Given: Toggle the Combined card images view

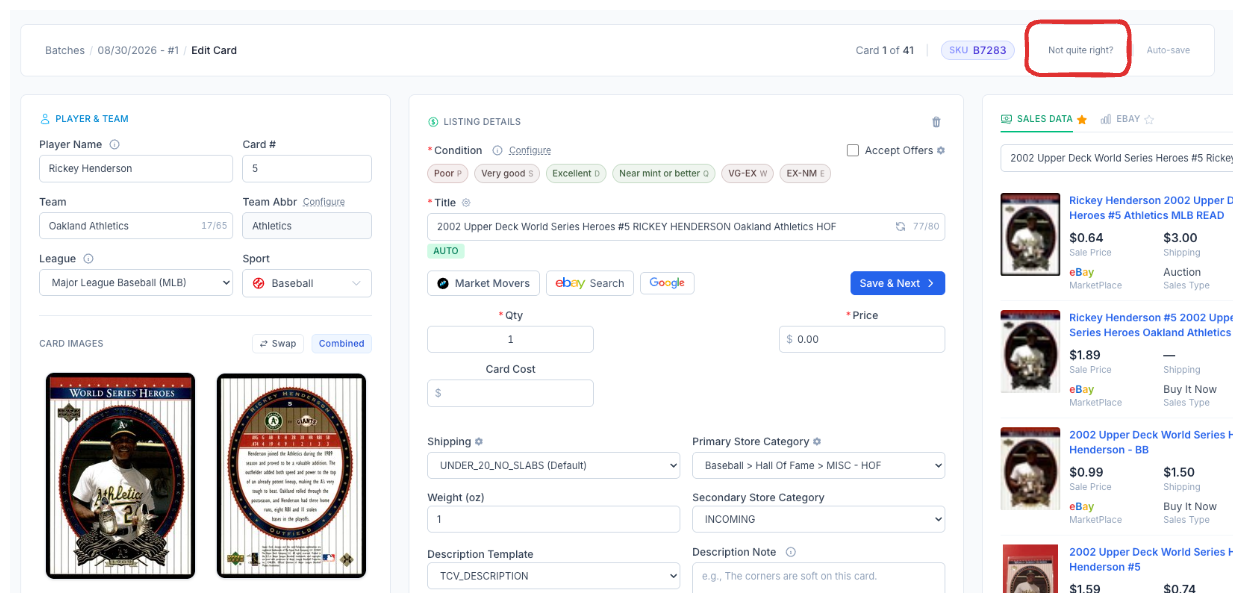Looking at the screenshot, I should (341, 343).
